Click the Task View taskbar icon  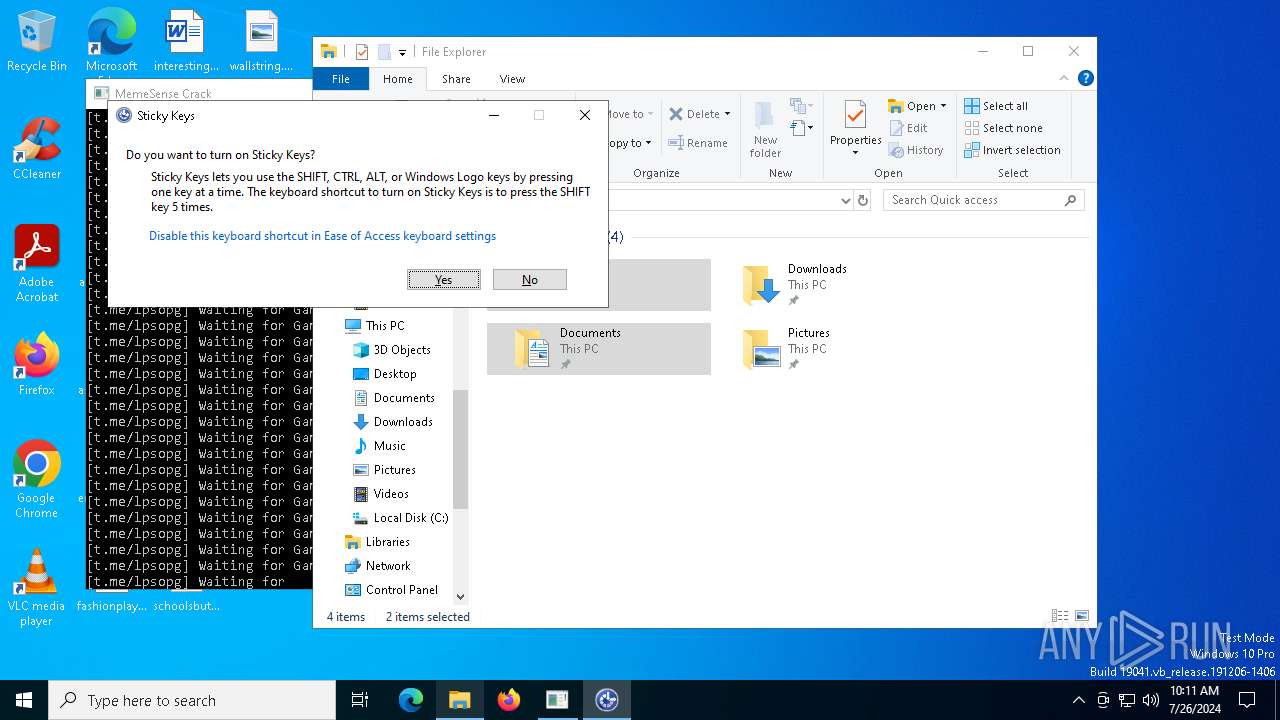tap(360, 700)
